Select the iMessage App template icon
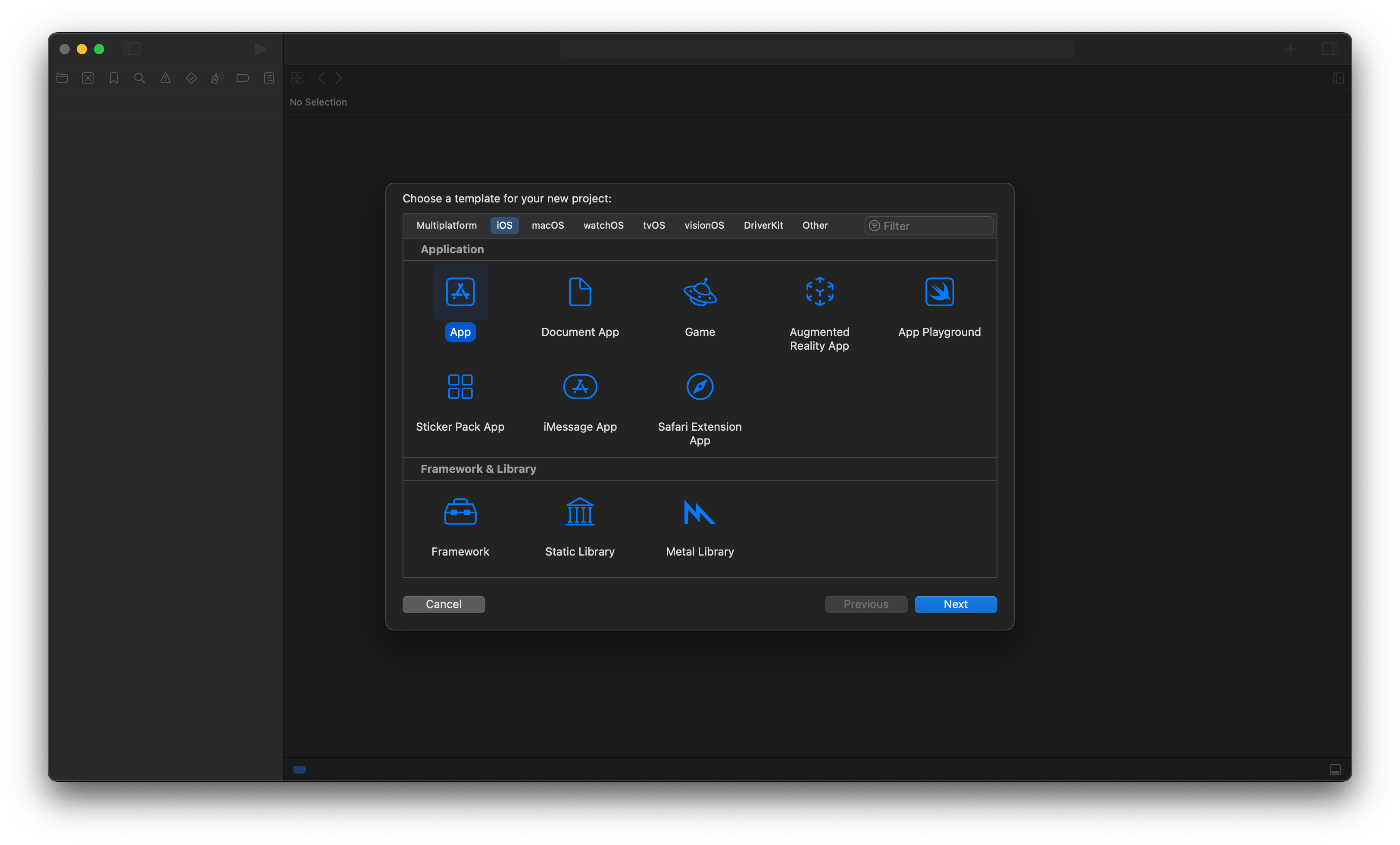Viewport: 1400px width, 845px height. [x=580, y=387]
